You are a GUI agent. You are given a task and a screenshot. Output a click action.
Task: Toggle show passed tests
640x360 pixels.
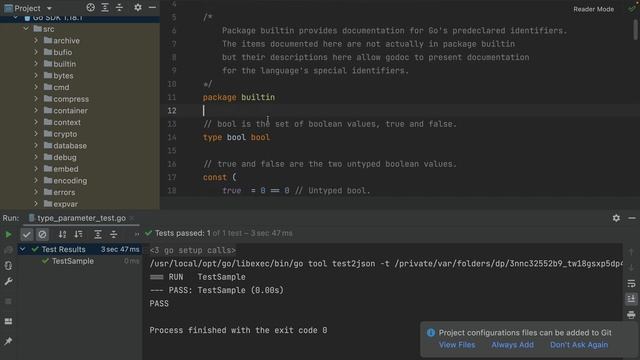click(x=27, y=234)
